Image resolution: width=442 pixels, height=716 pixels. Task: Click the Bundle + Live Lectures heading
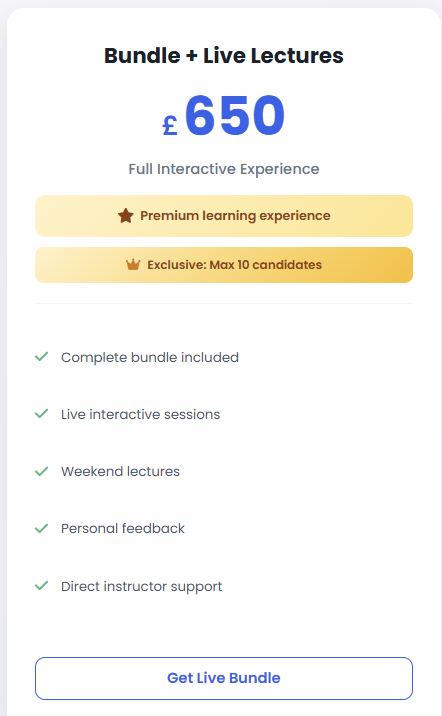(224, 56)
